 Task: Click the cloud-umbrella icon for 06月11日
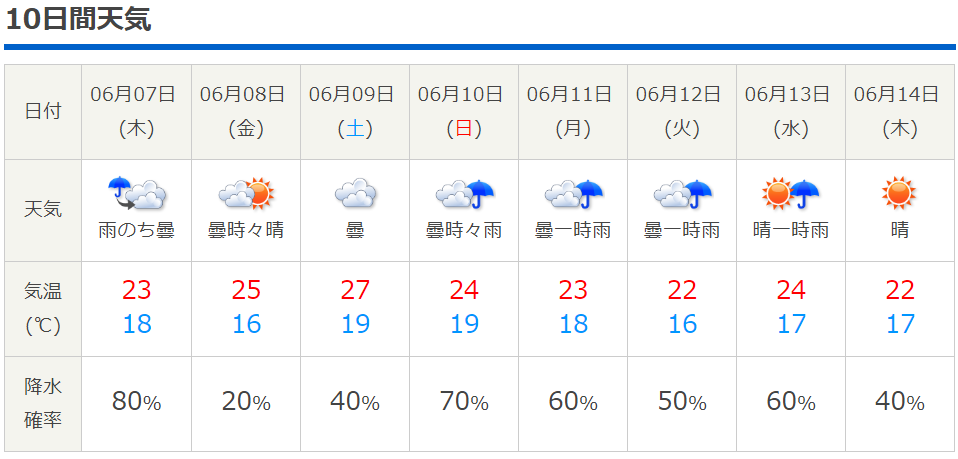click(x=573, y=194)
